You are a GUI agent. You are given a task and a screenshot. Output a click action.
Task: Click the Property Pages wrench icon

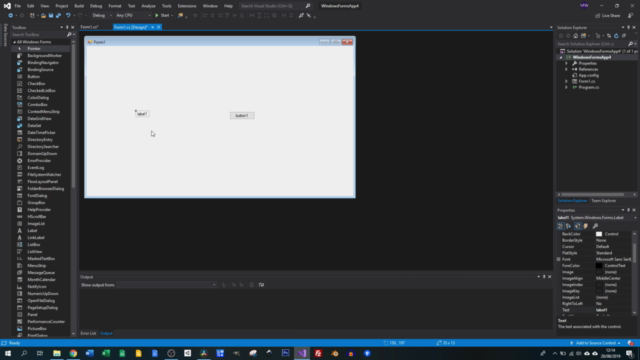pos(595,226)
